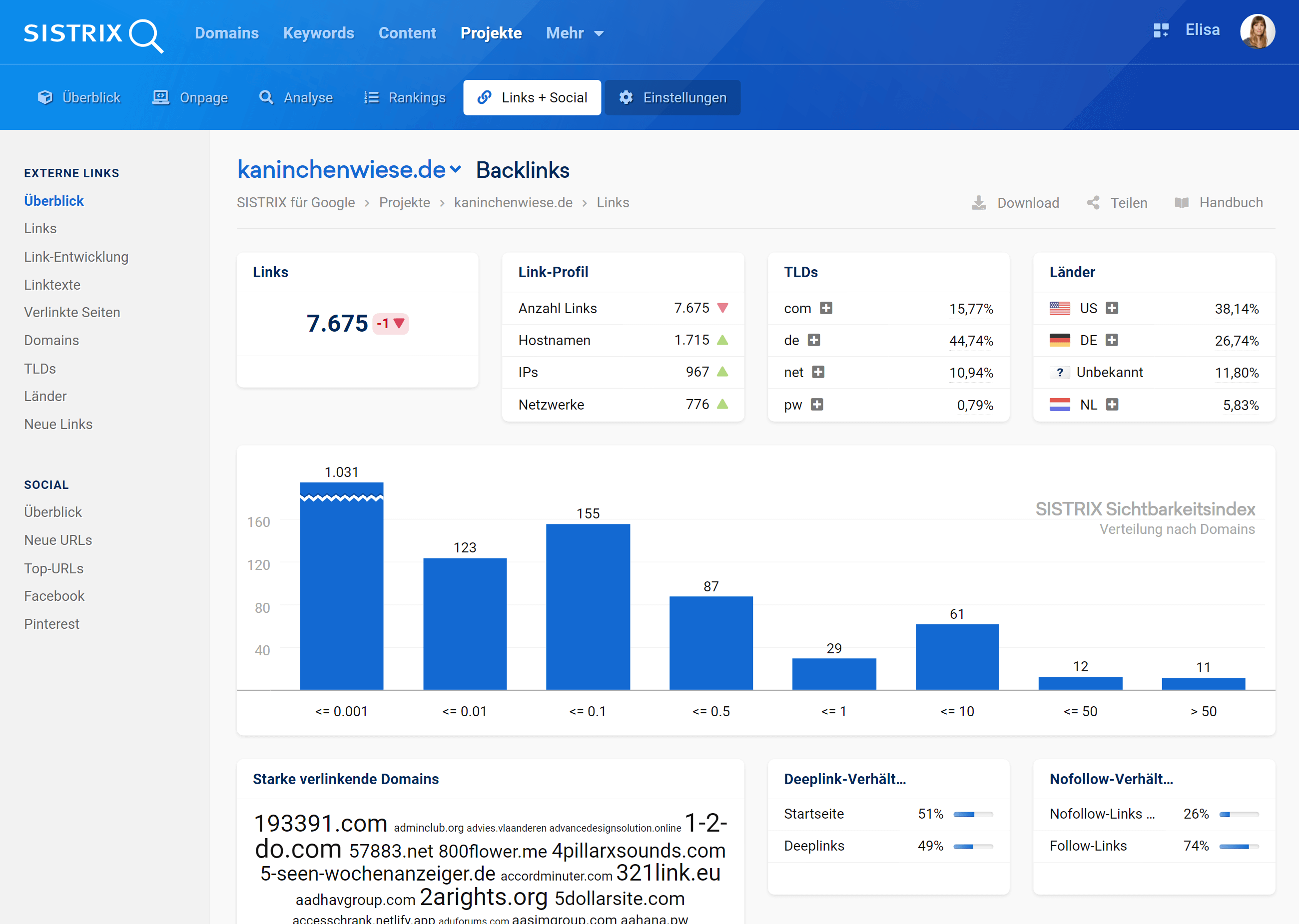Viewport: 1299px width, 924px height.
Task: Expand the de TLD plus icon
Action: [814, 340]
